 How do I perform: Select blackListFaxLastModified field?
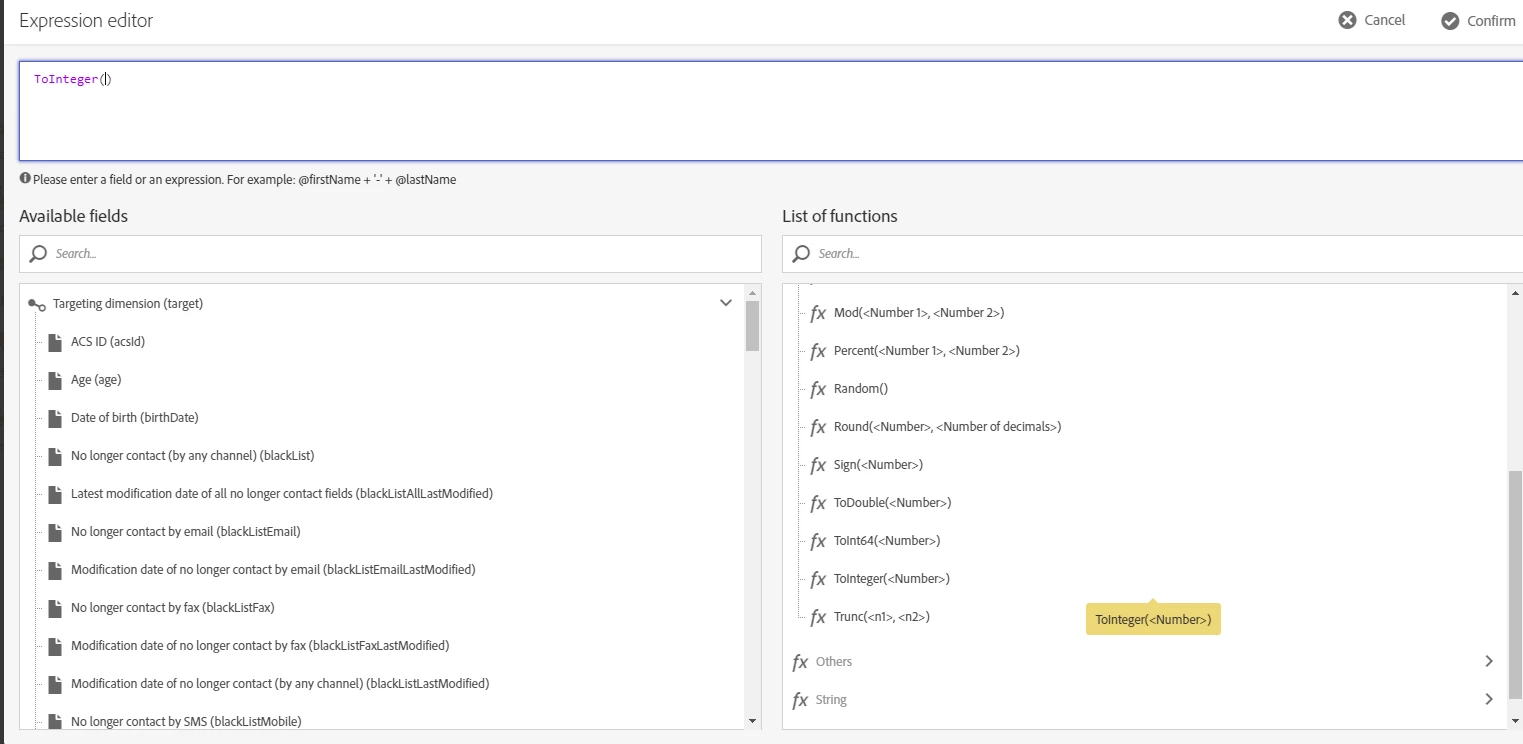tap(260, 646)
